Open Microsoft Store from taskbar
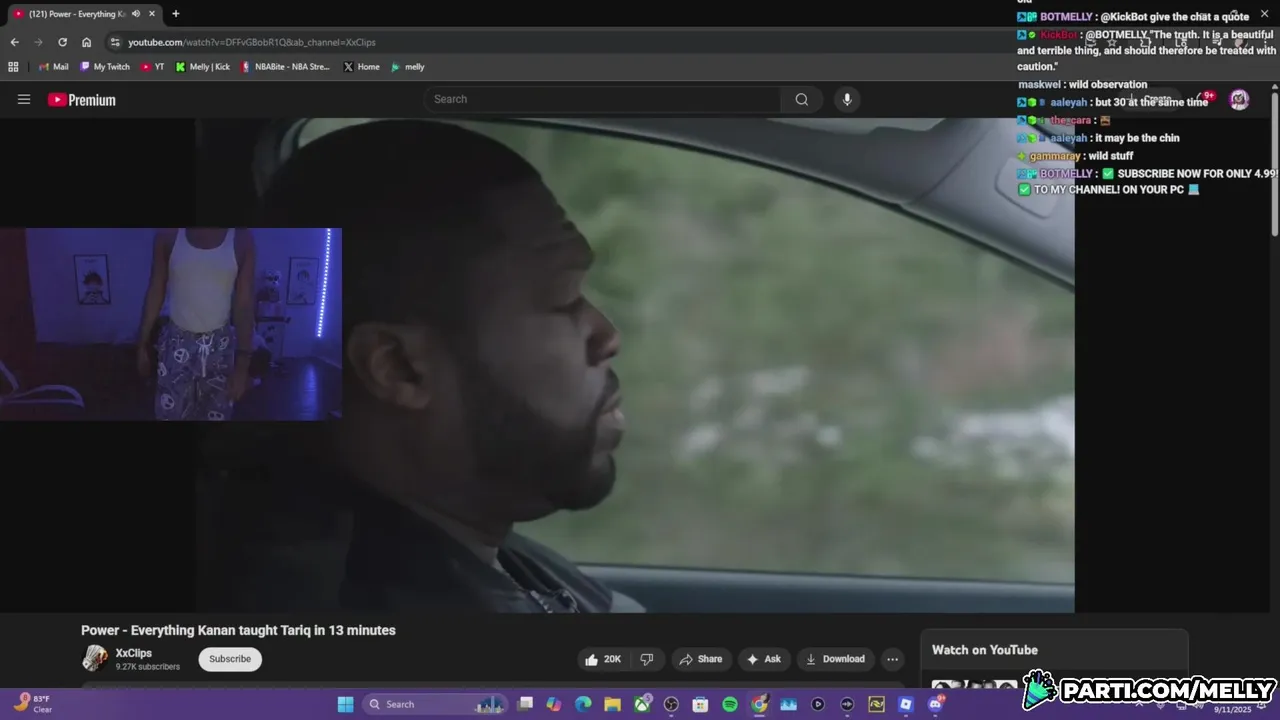Image resolution: width=1280 pixels, height=720 pixels. click(700, 704)
